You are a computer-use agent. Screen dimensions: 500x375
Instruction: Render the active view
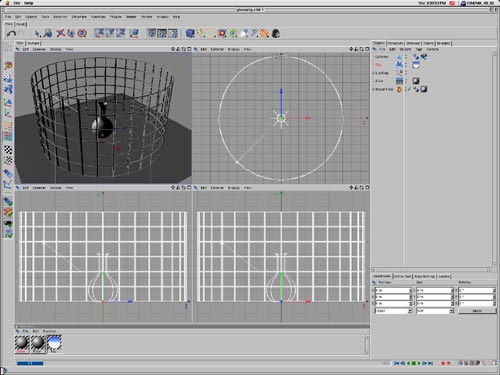(x=151, y=33)
